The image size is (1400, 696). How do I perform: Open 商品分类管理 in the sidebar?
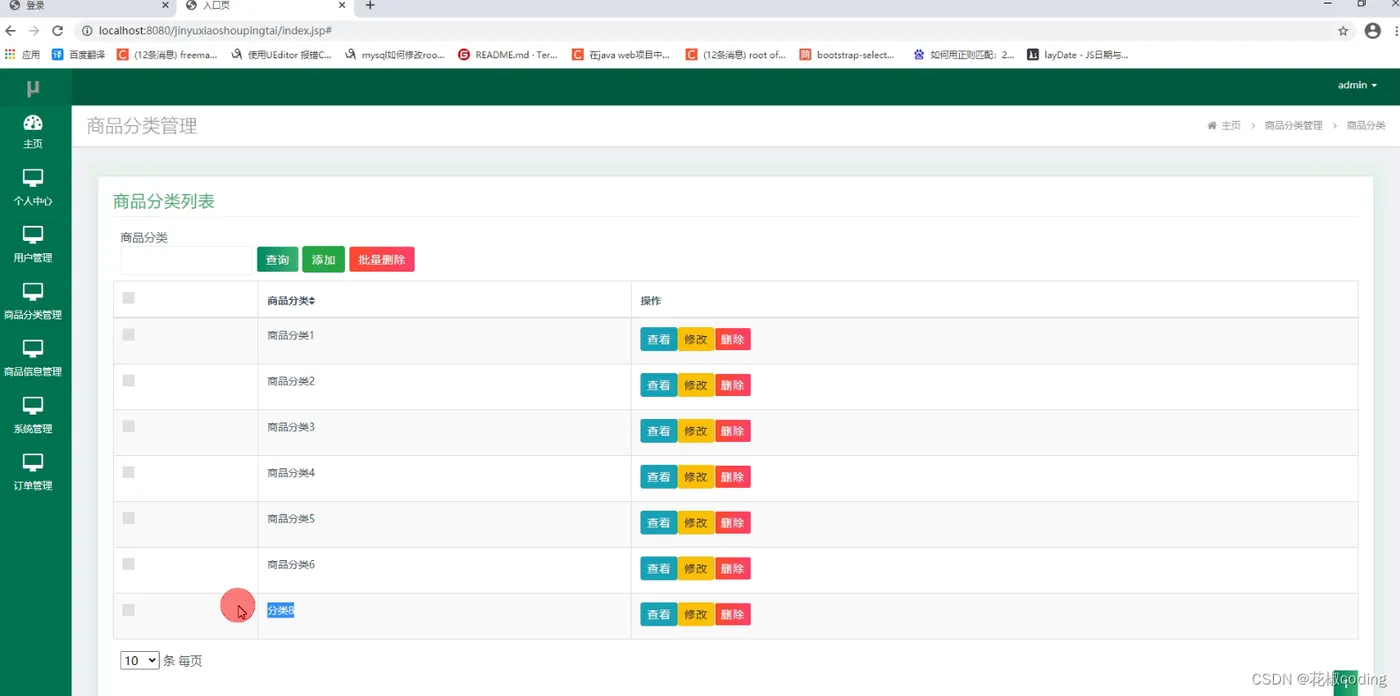pos(33,301)
